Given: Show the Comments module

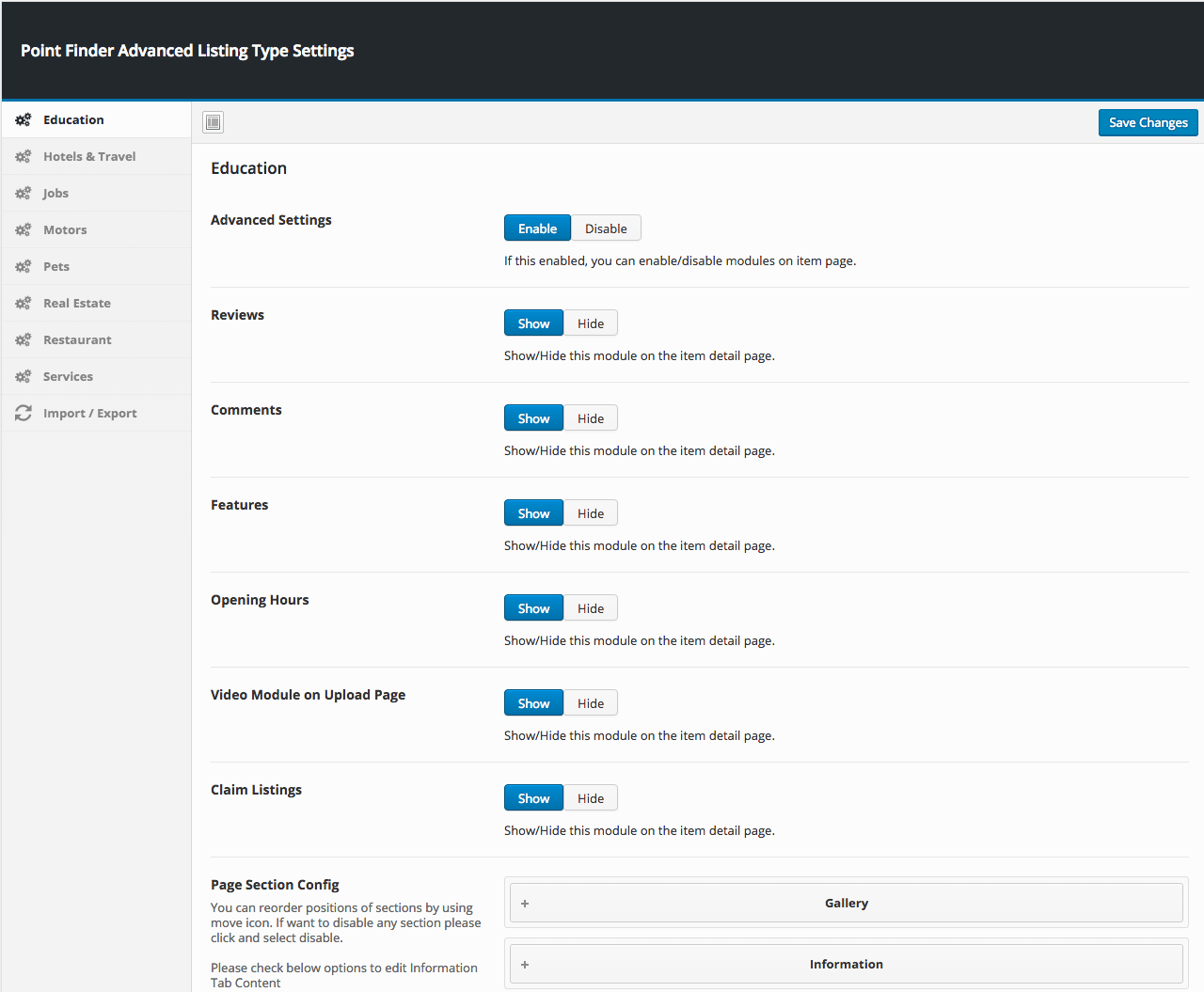Looking at the screenshot, I should pos(533,417).
